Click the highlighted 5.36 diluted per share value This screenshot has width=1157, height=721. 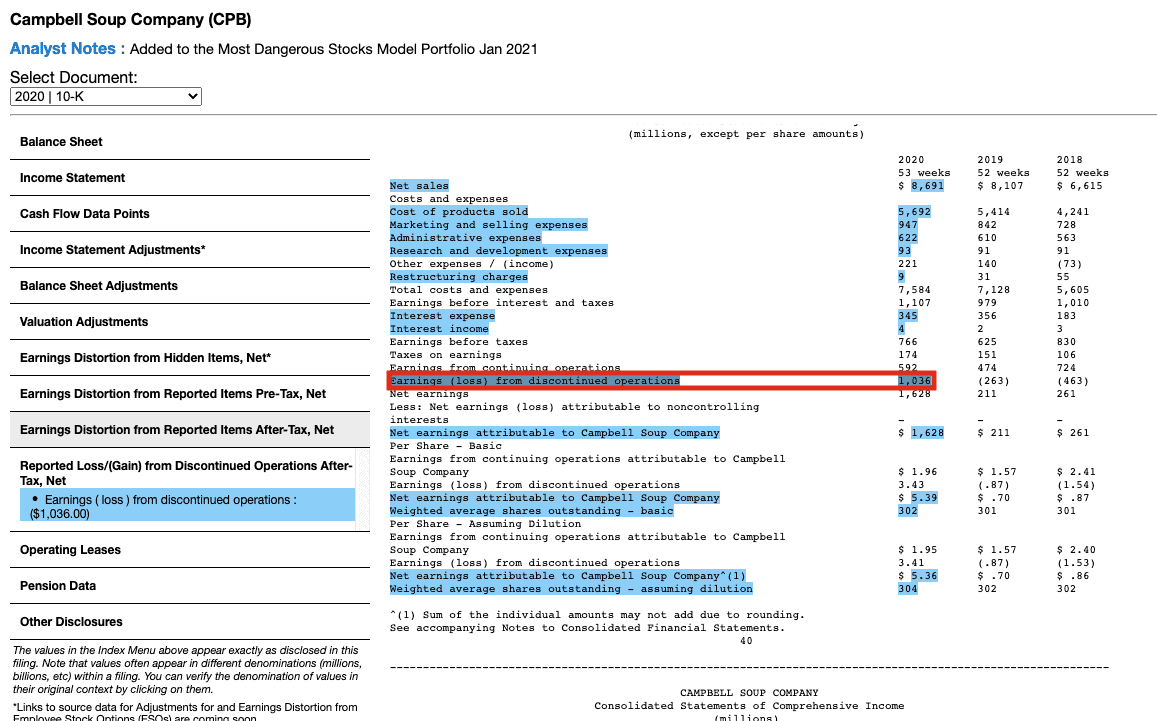point(924,576)
